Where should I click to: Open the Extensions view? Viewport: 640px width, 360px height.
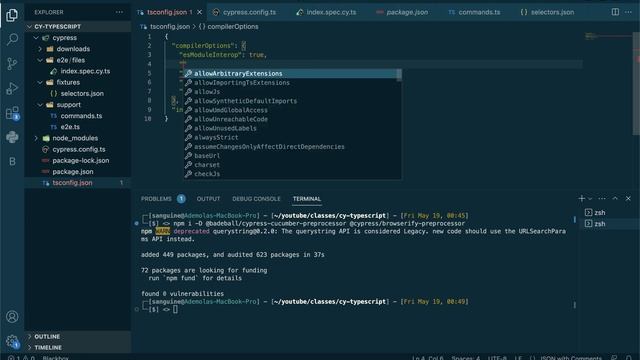coord(12,113)
